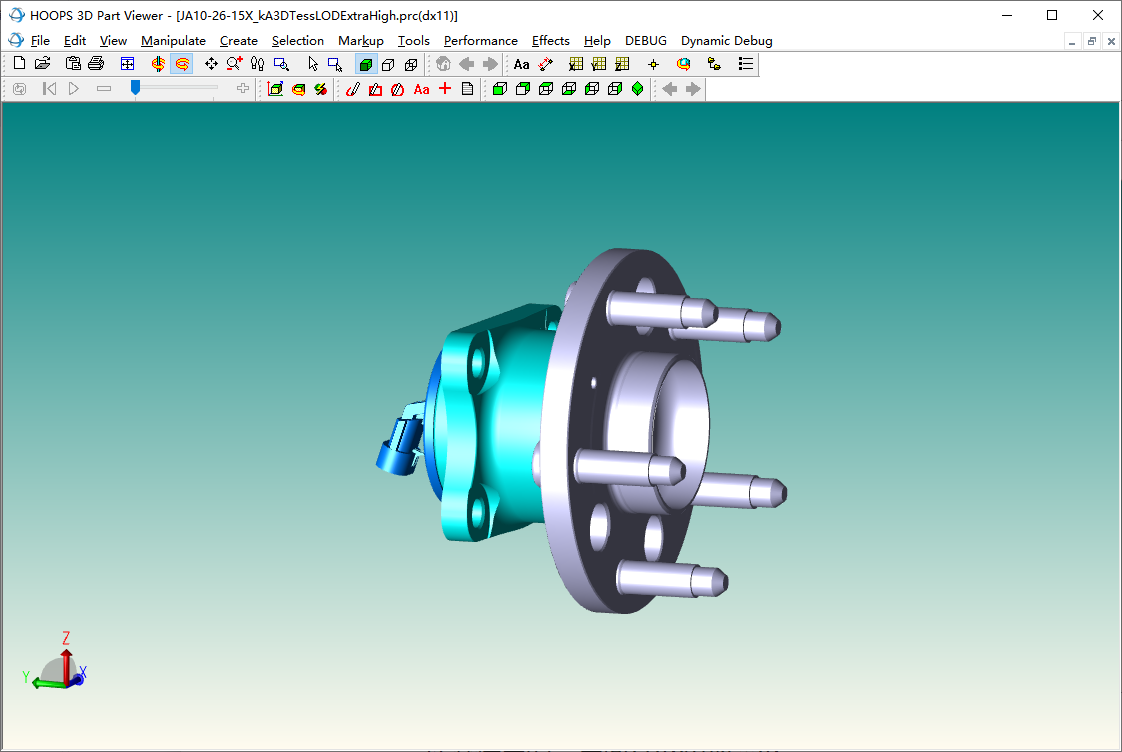The image size is (1122, 752).
Task: Open the yellow folder tree icon
Action: pyautogui.click(x=714, y=64)
